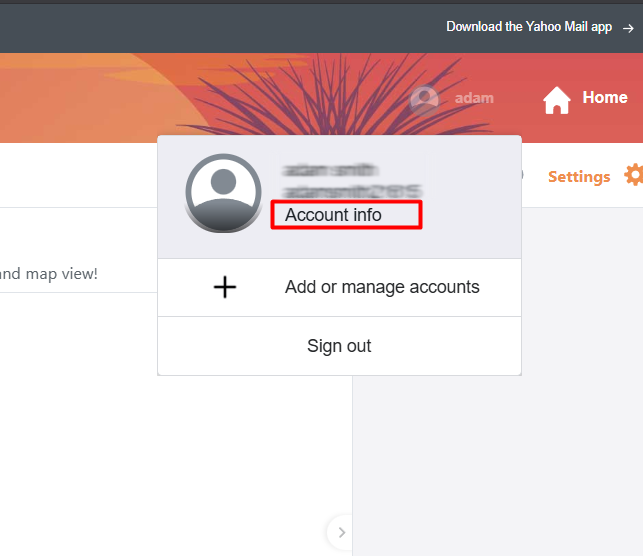
Task: Click the Home house icon
Action: [556, 99]
